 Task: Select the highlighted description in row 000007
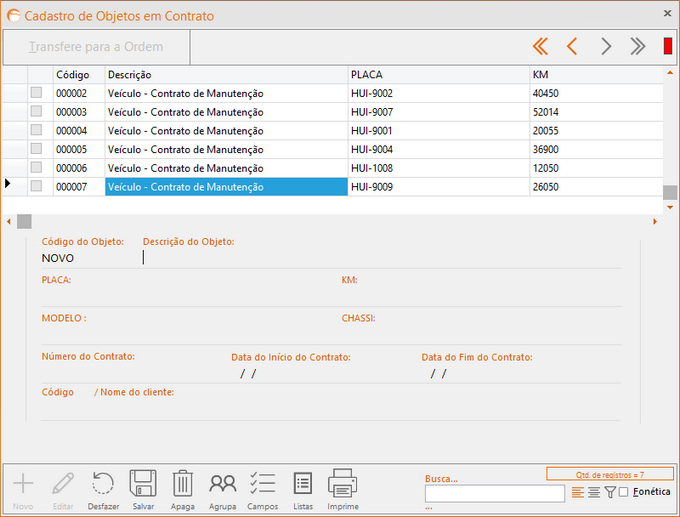226,187
